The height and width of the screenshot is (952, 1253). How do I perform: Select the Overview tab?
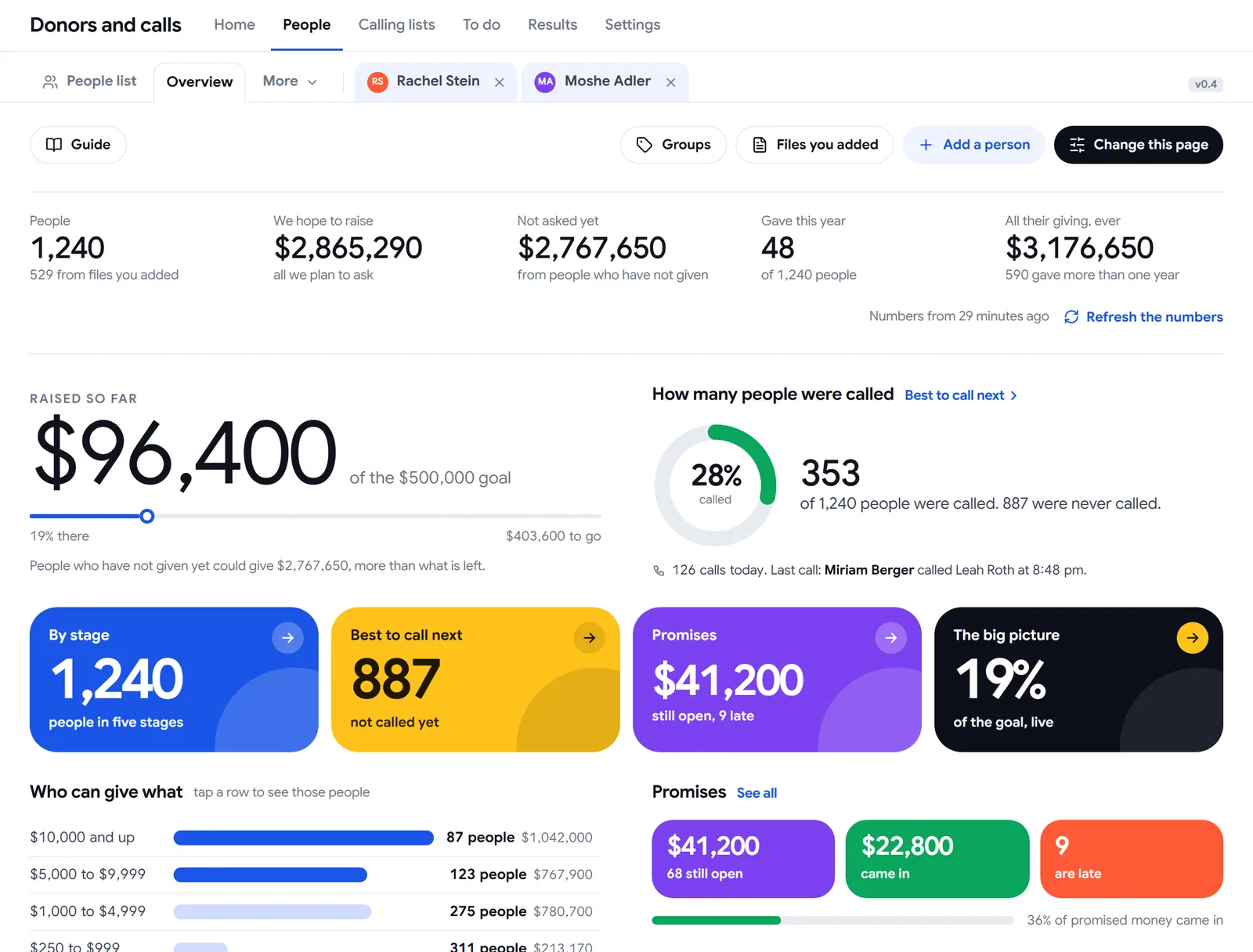(200, 82)
